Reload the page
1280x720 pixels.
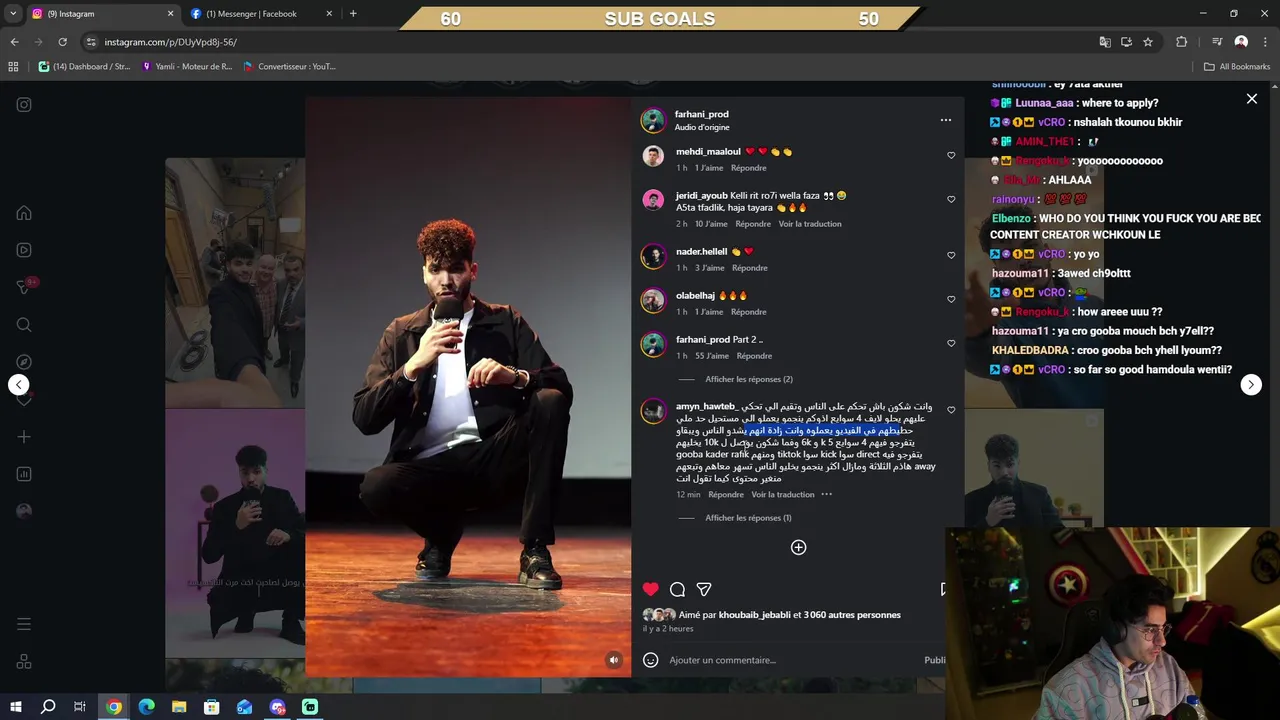[62, 42]
